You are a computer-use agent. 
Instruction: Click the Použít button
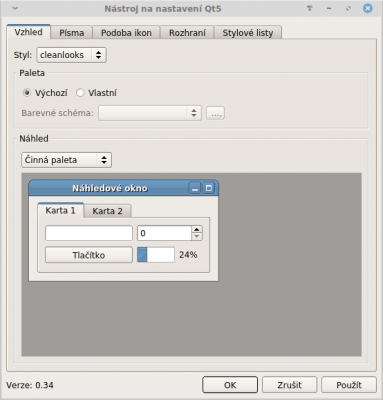[x=349, y=385]
